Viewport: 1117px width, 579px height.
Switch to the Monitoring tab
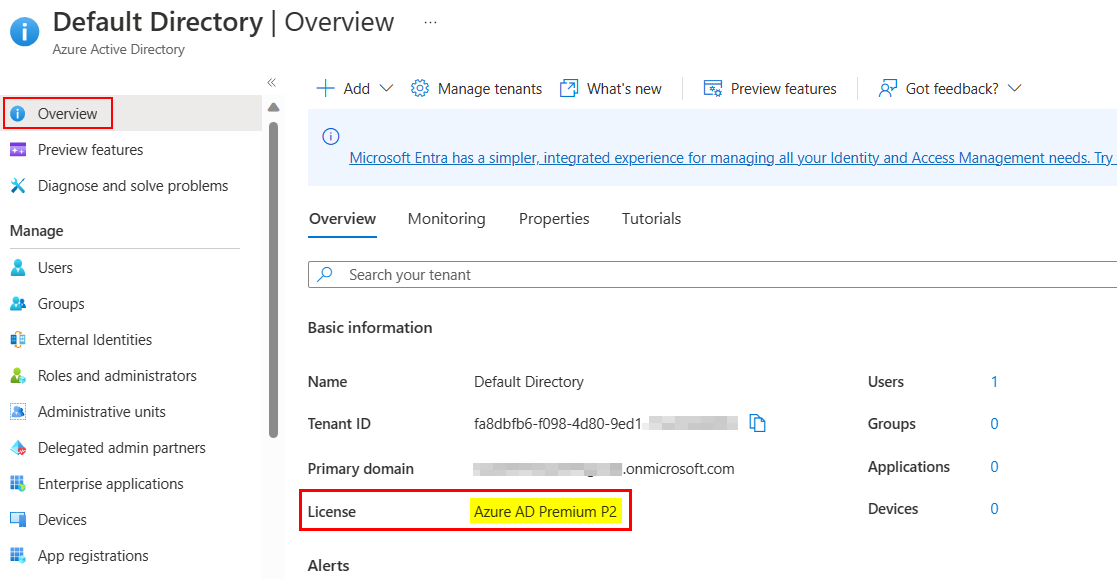447,219
